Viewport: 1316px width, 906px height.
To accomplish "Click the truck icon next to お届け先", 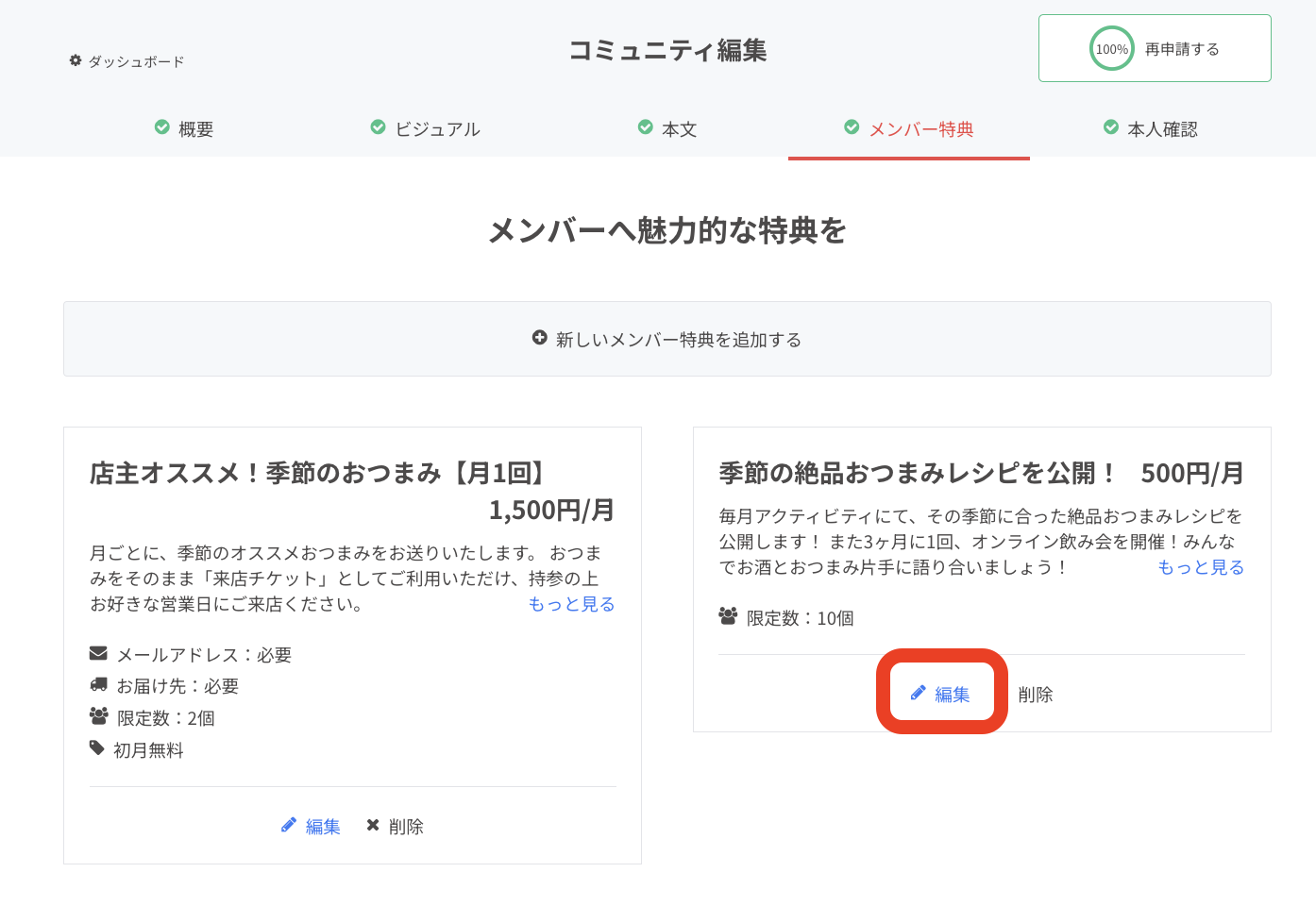I will [98, 685].
